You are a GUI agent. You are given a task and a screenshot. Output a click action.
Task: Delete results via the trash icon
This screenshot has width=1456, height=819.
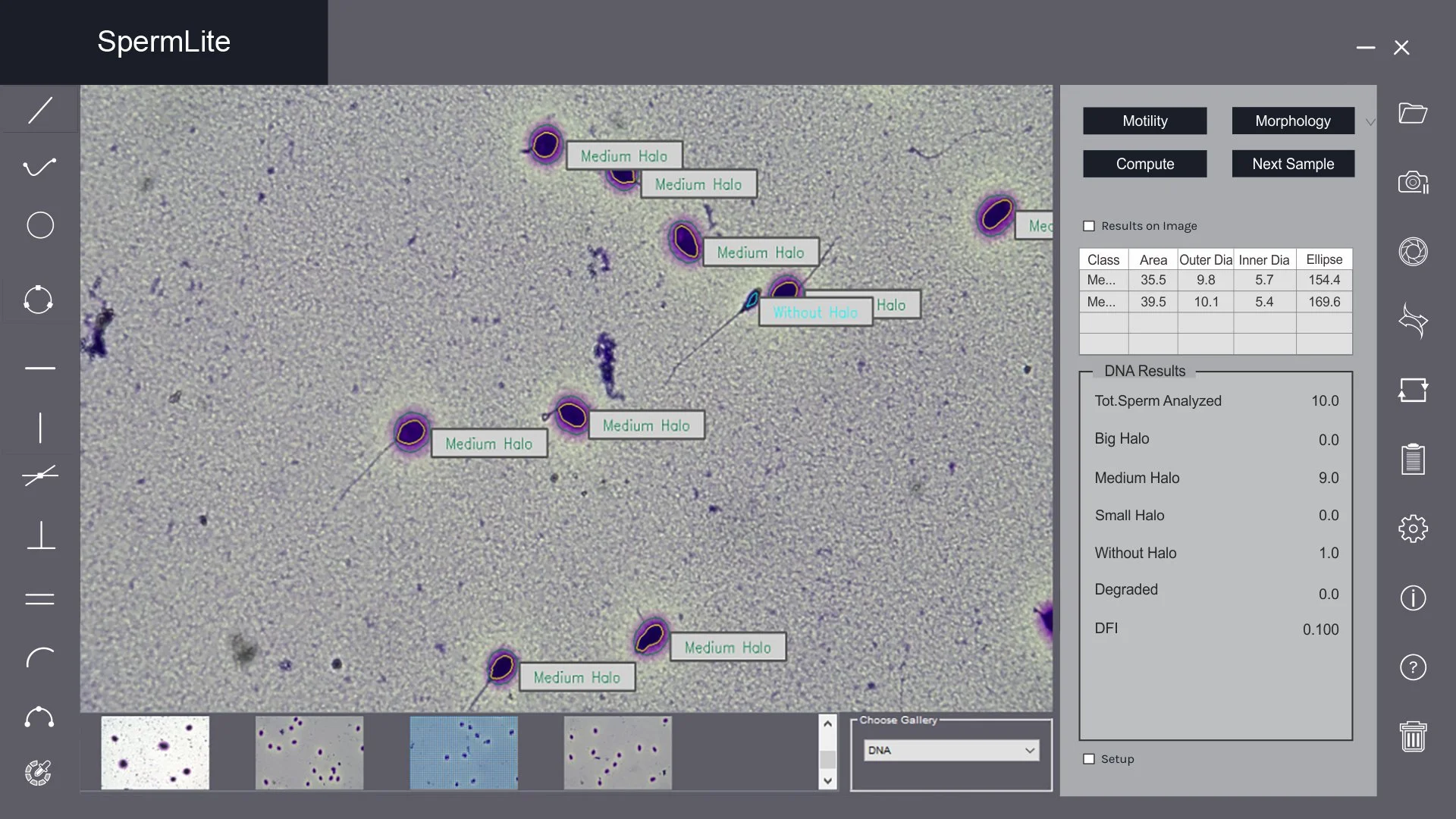pos(1412,734)
